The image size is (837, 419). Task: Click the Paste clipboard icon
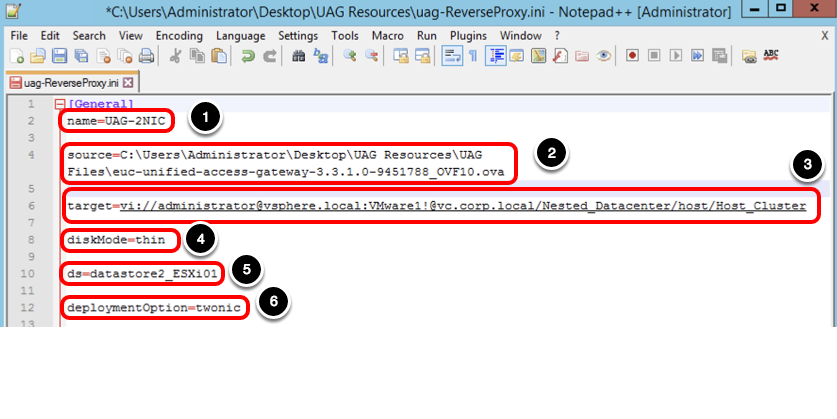pos(219,56)
